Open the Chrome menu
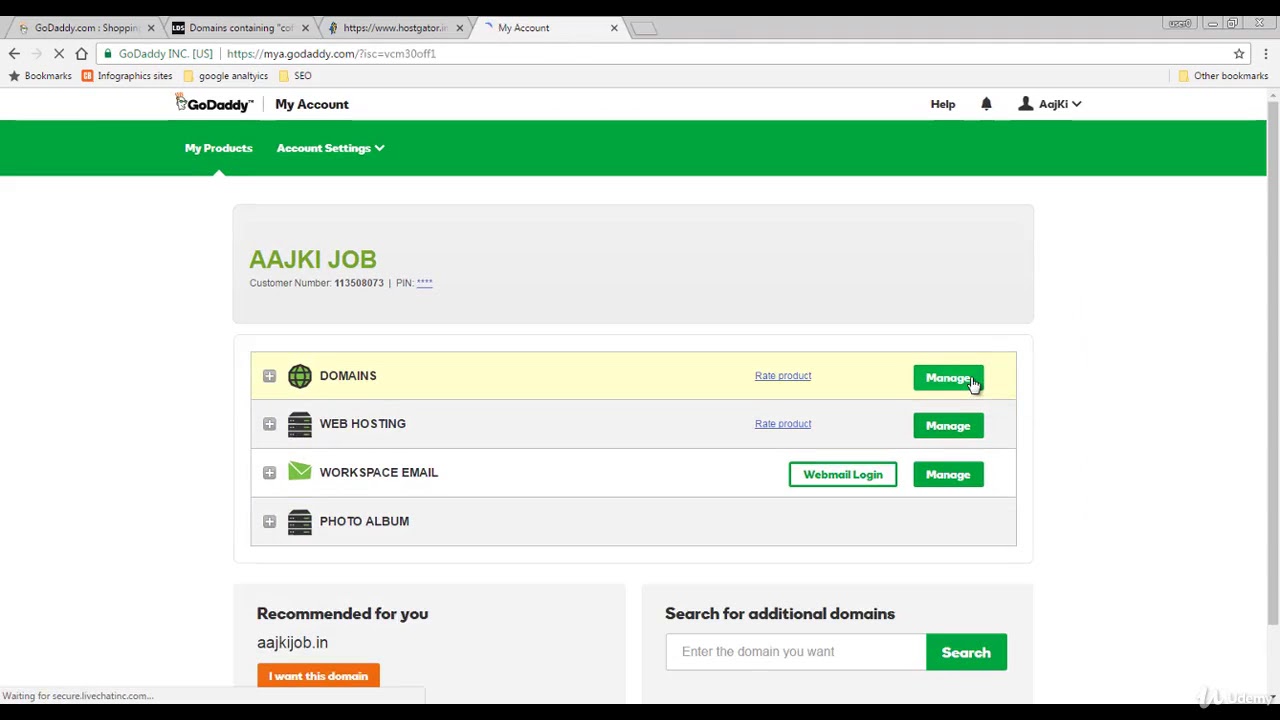 pyautogui.click(x=1266, y=54)
